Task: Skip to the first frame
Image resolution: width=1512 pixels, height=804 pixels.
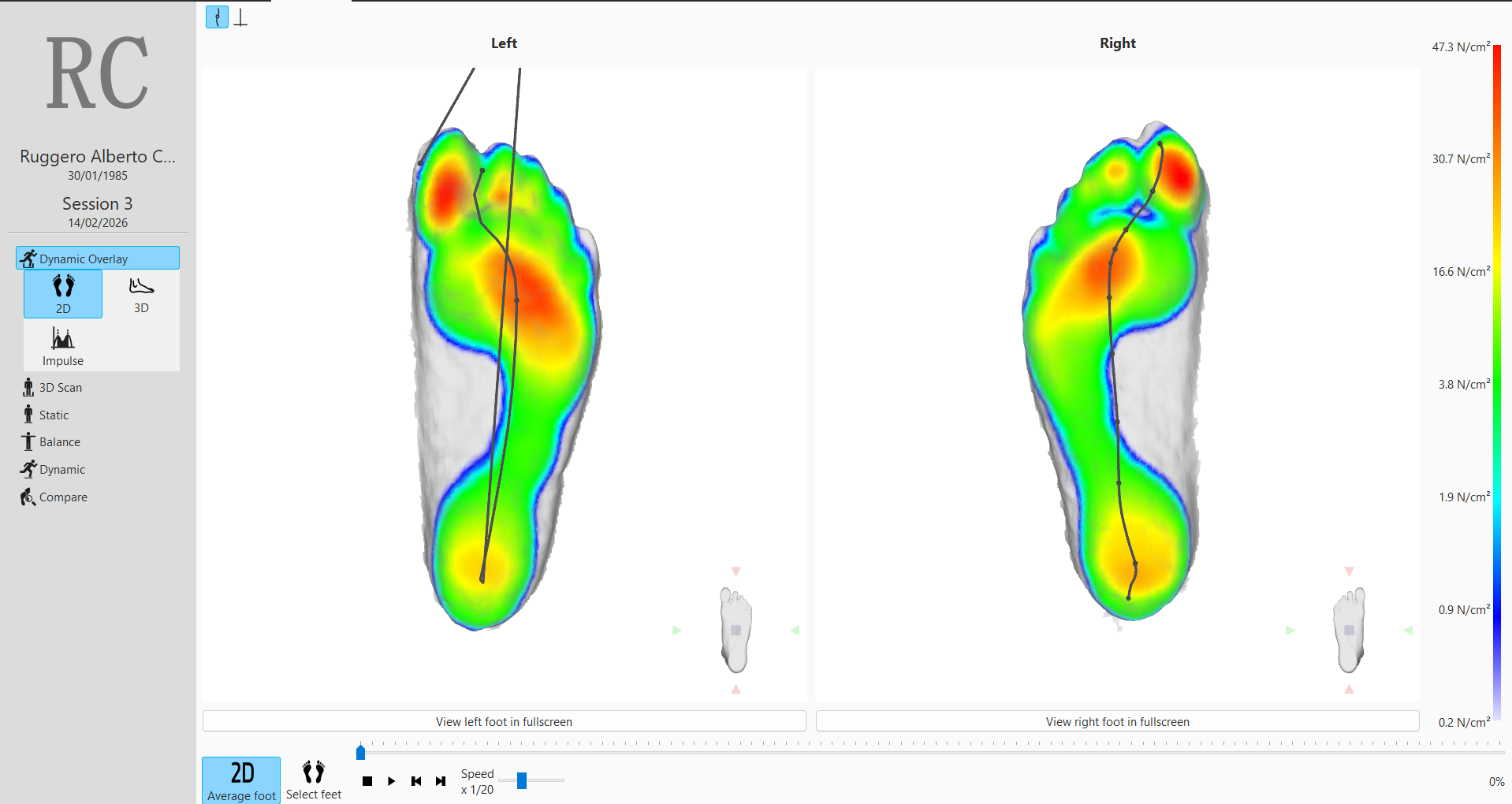Action: (x=416, y=781)
